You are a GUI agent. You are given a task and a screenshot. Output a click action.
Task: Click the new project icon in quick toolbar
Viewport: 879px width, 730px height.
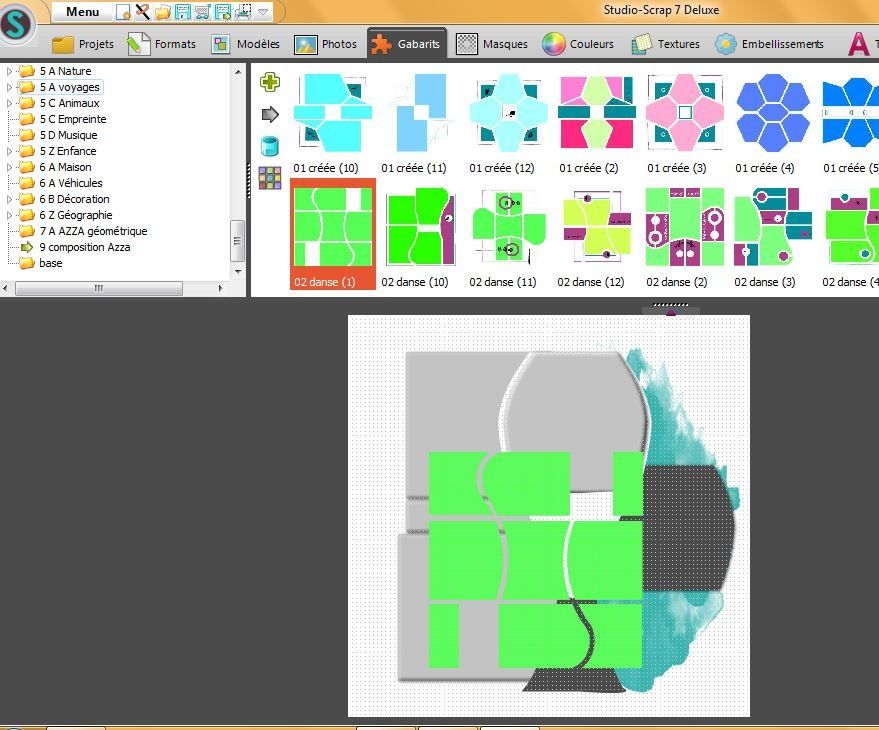[x=123, y=12]
